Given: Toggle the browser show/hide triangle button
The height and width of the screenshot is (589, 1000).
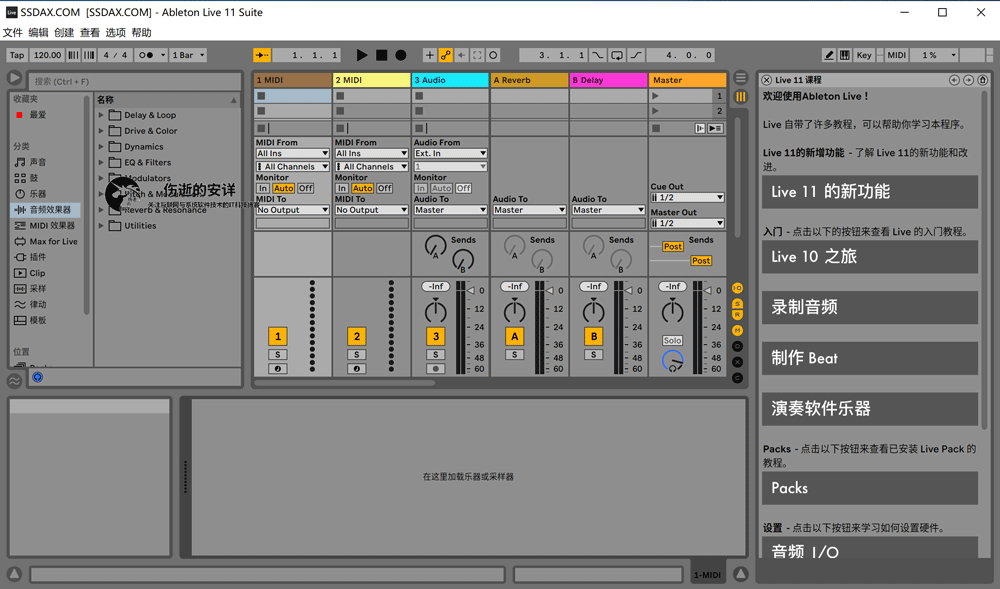Looking at the screenshot, I should pos(14,78).
